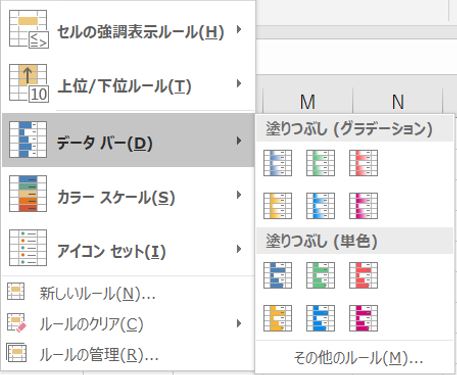Open セルの強調表示ルール(H) submenu

point(128,29)
